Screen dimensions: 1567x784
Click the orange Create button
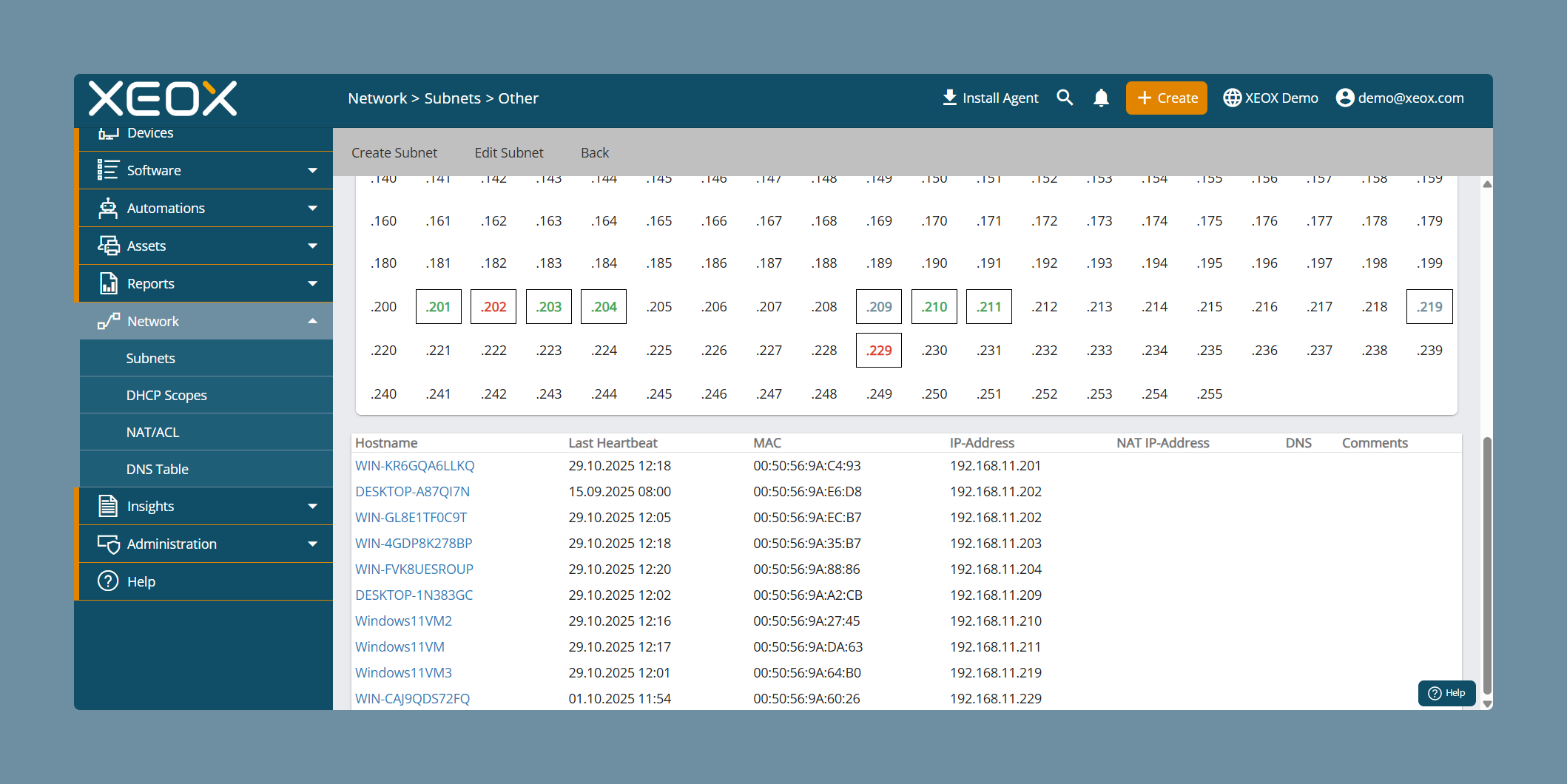coord(1167,98)
